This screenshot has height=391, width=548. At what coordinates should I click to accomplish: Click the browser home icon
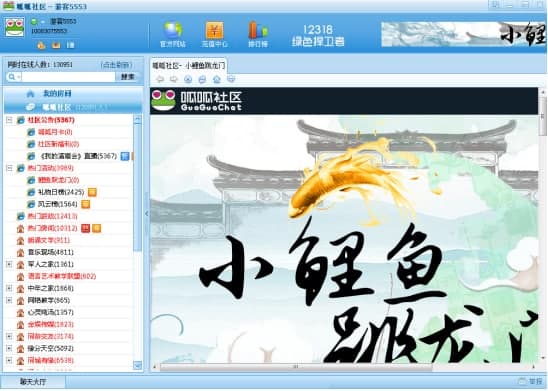coord(217,79)
